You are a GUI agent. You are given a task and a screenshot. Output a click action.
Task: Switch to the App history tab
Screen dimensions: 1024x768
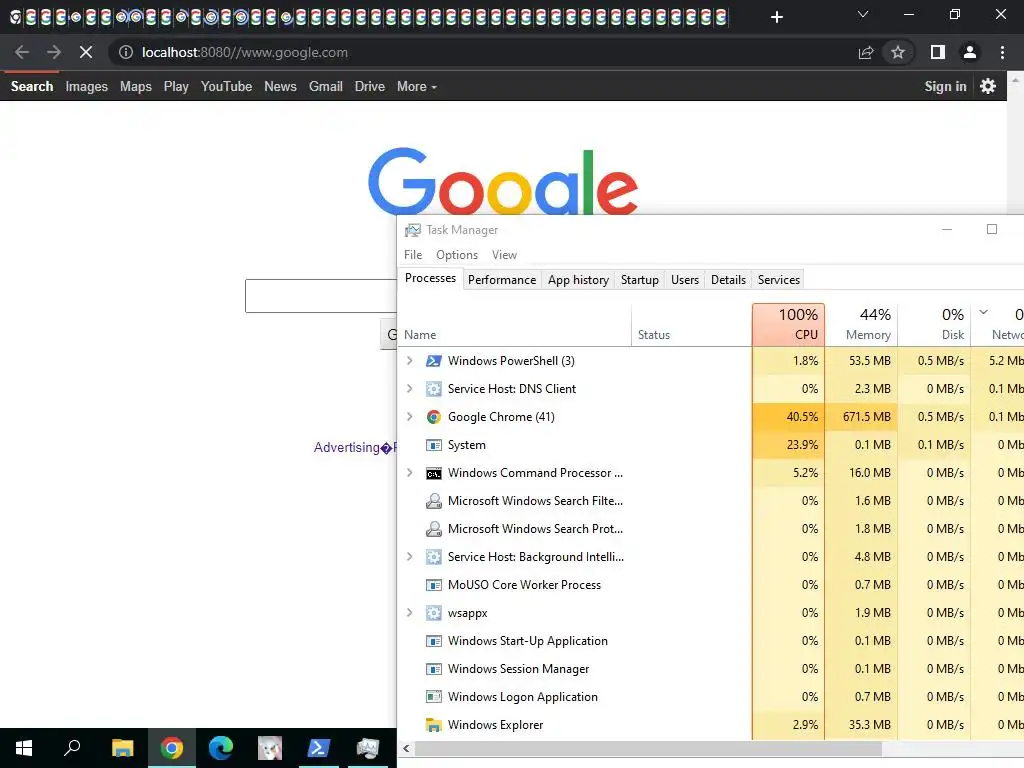(578, 280)
